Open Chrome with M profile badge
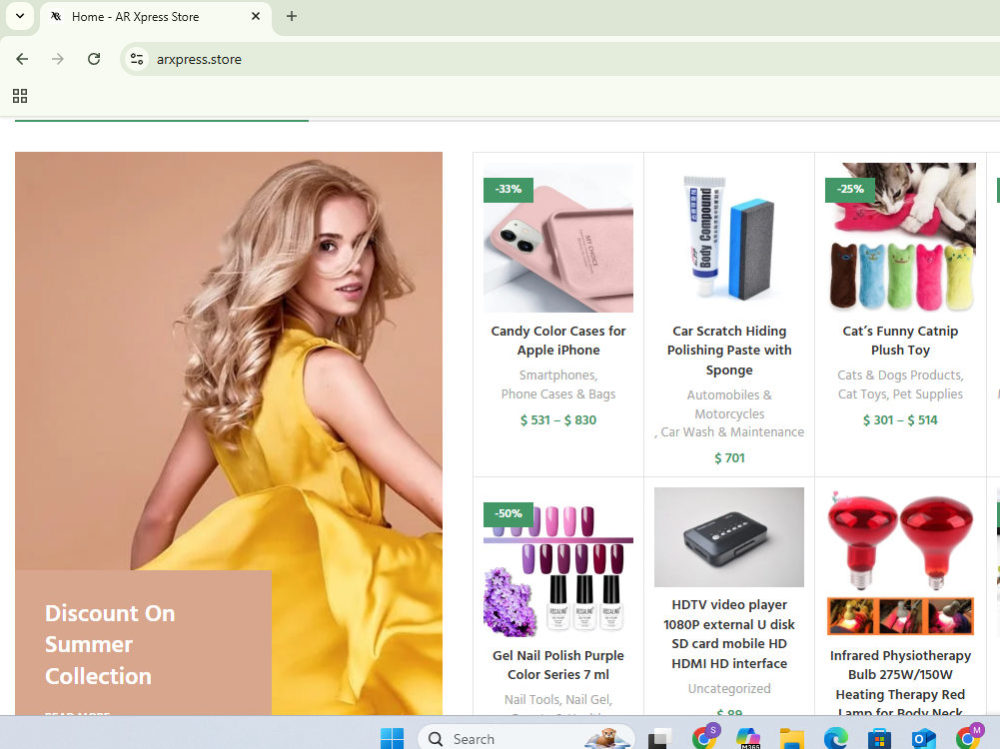This screenshot has height=749, width=1000. (x=969, y=737)
